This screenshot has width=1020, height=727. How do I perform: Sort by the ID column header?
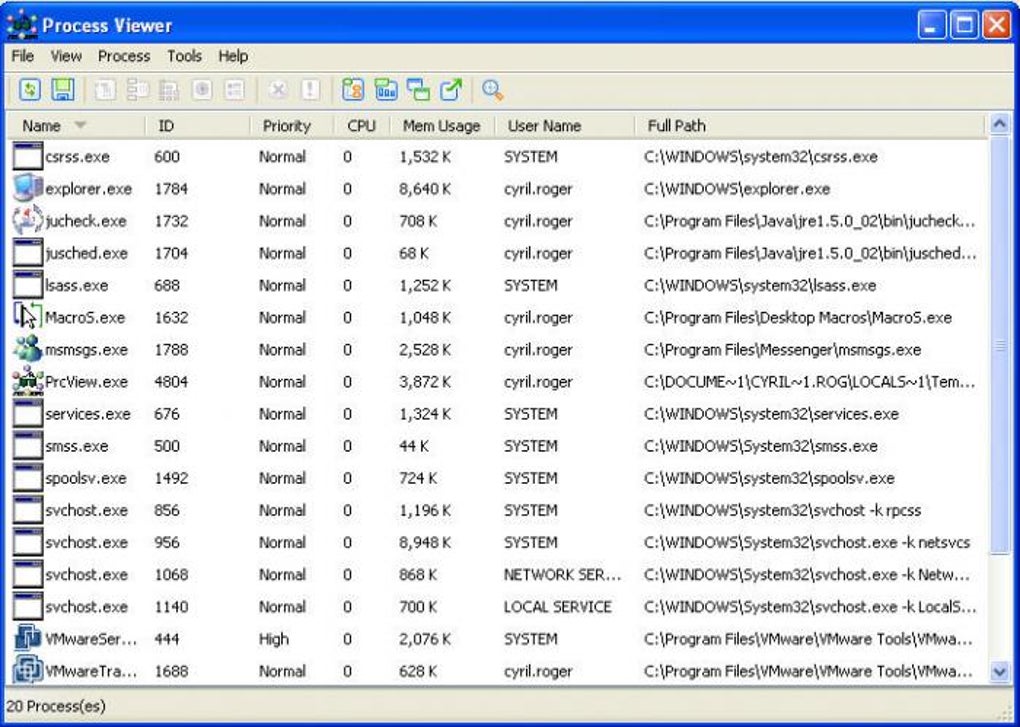[x=198, y=126]
